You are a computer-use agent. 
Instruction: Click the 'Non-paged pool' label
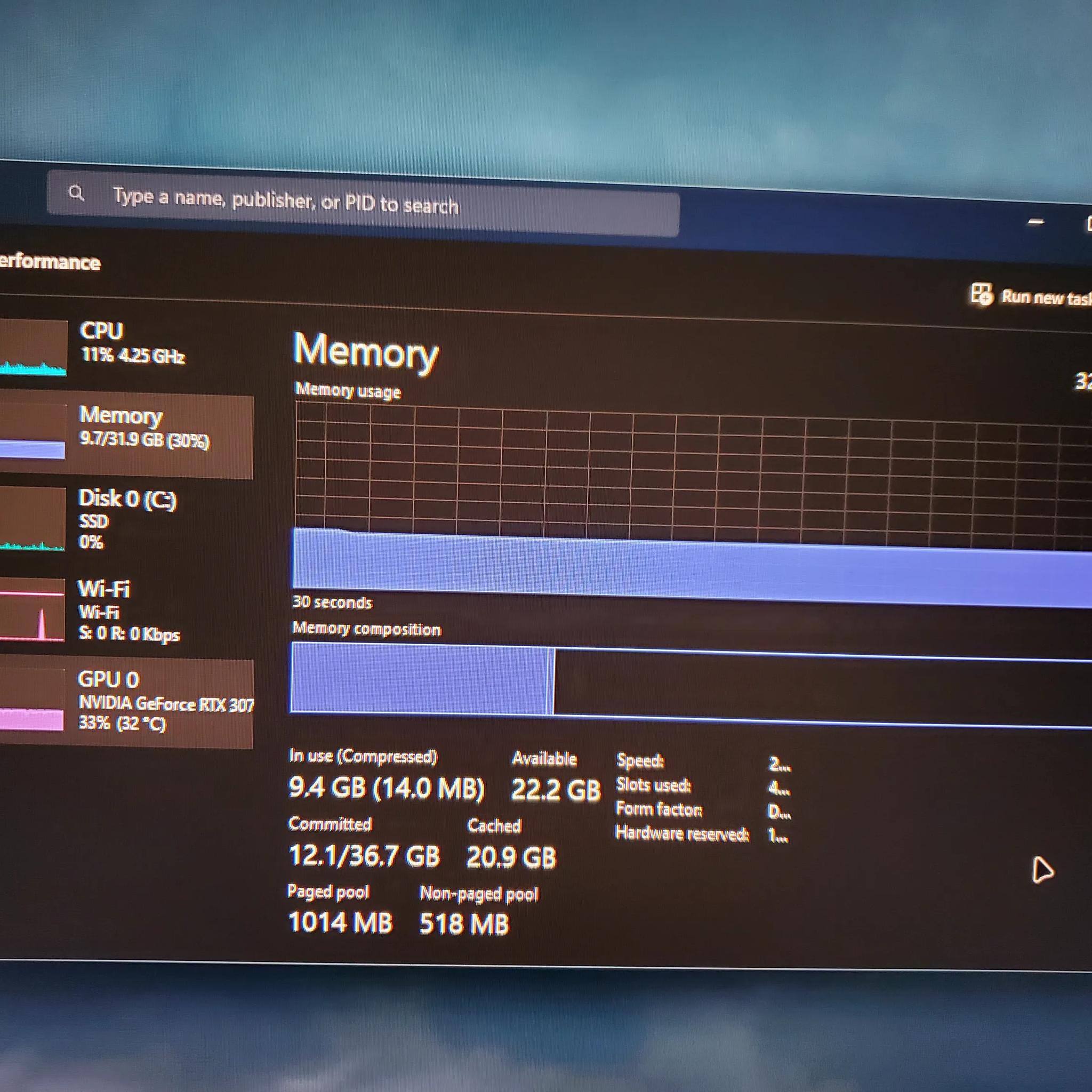[479, 894]
